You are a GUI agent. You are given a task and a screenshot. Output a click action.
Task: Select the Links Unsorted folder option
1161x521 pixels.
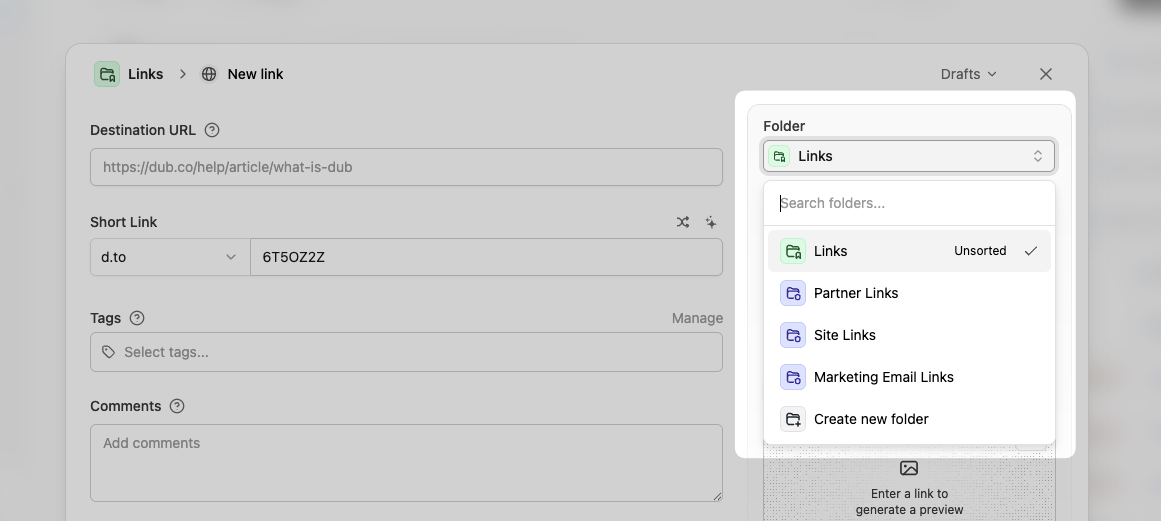909,251
